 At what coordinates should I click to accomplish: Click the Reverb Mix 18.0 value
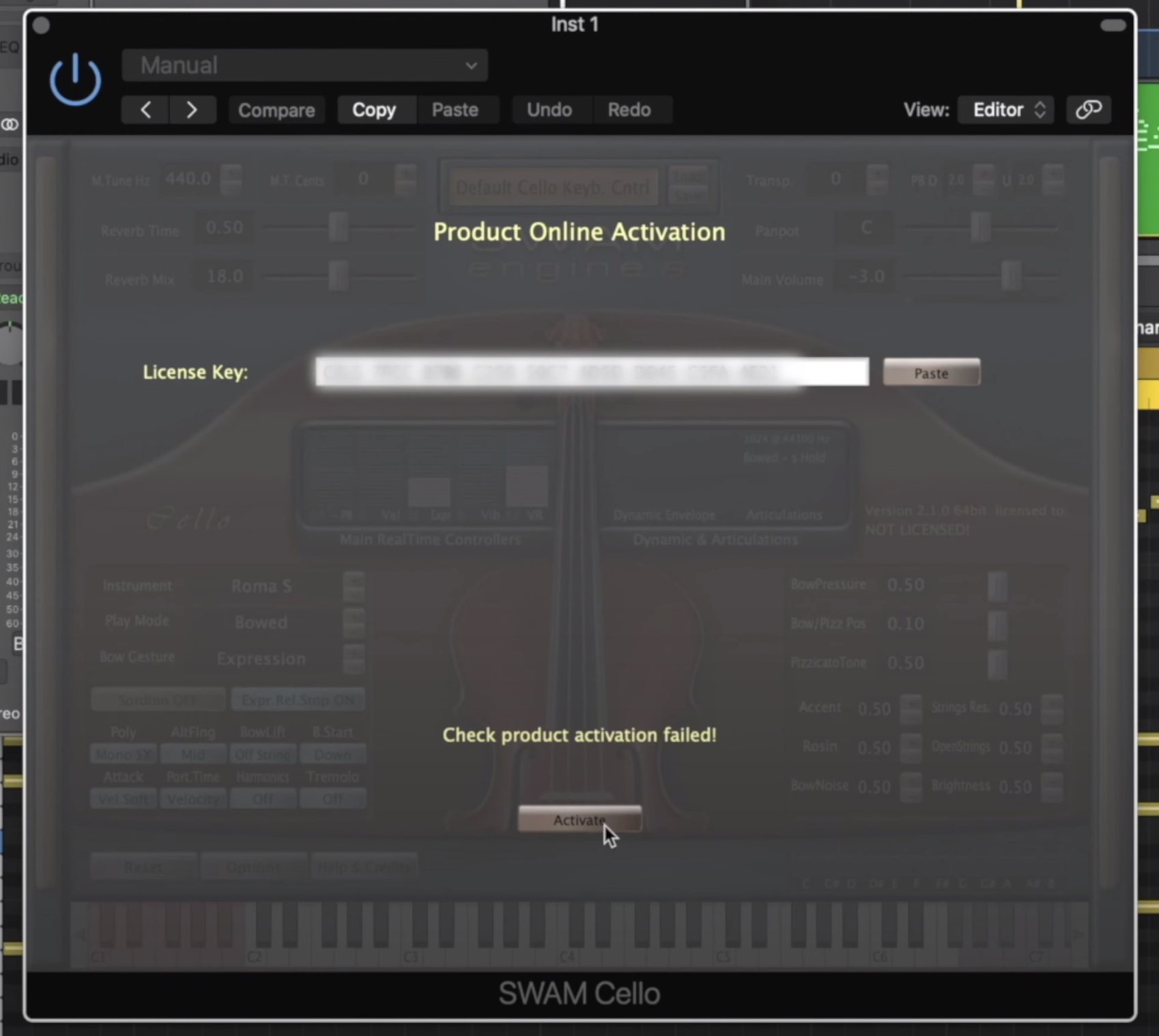225,276
